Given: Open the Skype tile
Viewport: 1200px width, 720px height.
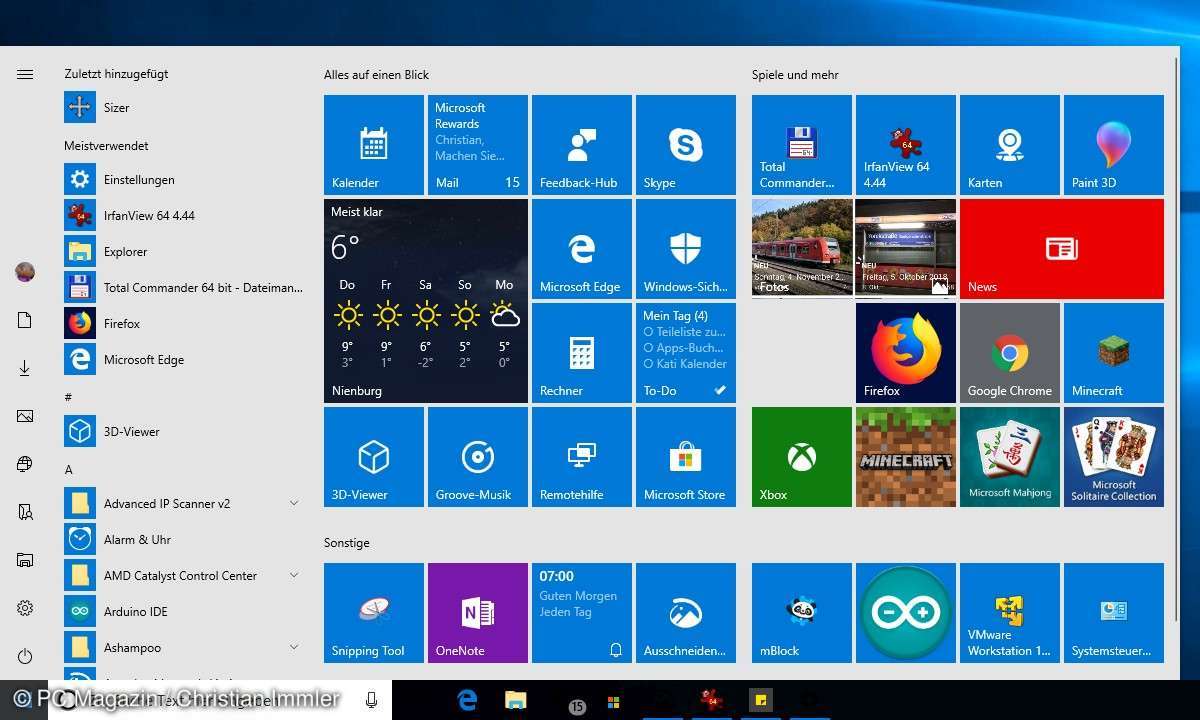Looking at the screenshot, I should point(686,145).
